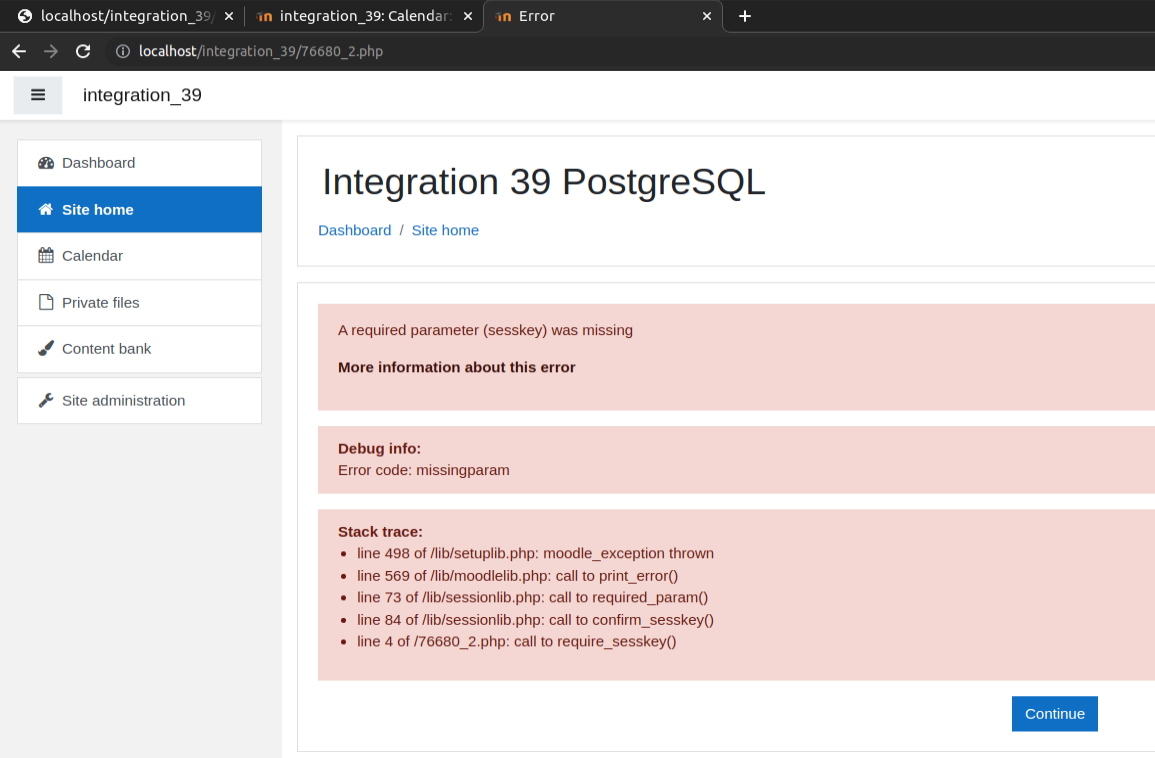Click stack trace line 498 of setuplib.php
The image size is (1155, 758).
tap(536, 553)
